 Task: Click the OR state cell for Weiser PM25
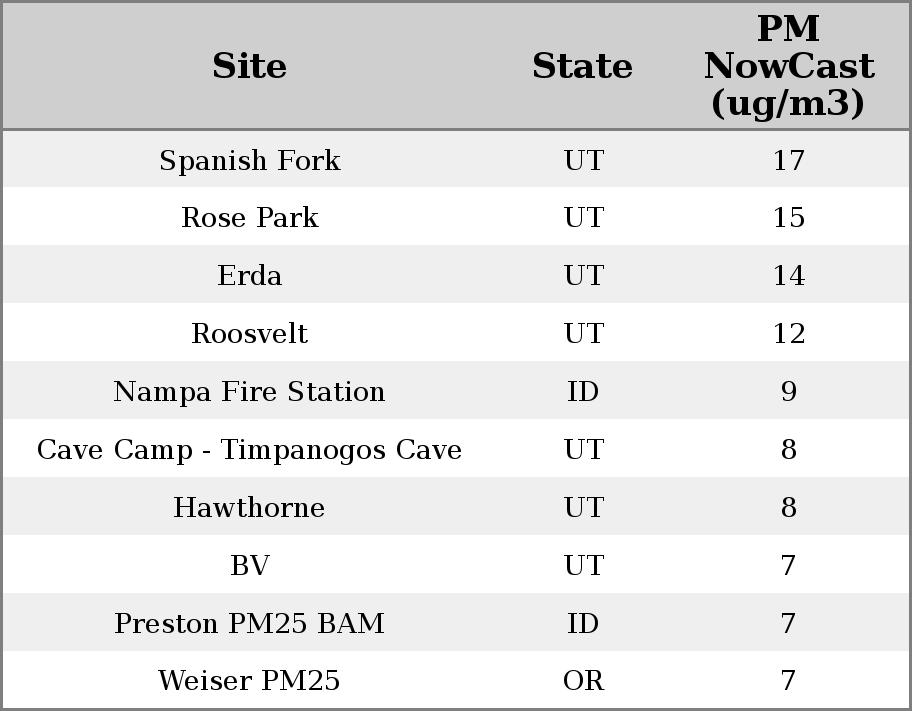tap(583, 681)
